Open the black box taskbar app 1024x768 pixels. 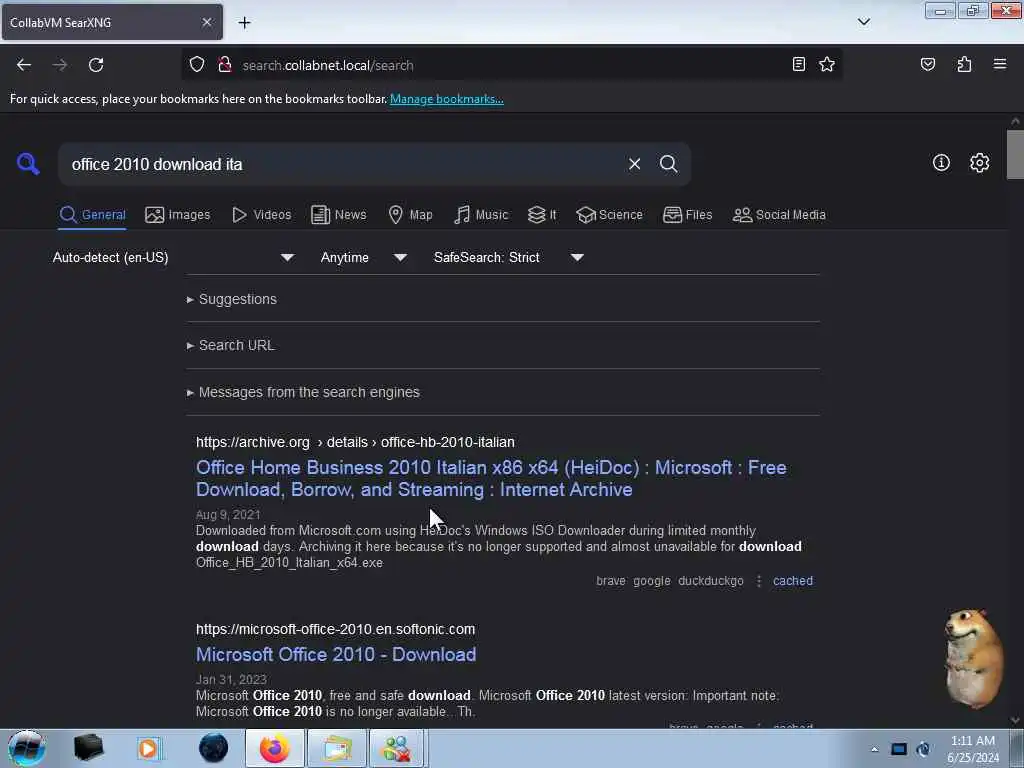(x=88, y=748)
